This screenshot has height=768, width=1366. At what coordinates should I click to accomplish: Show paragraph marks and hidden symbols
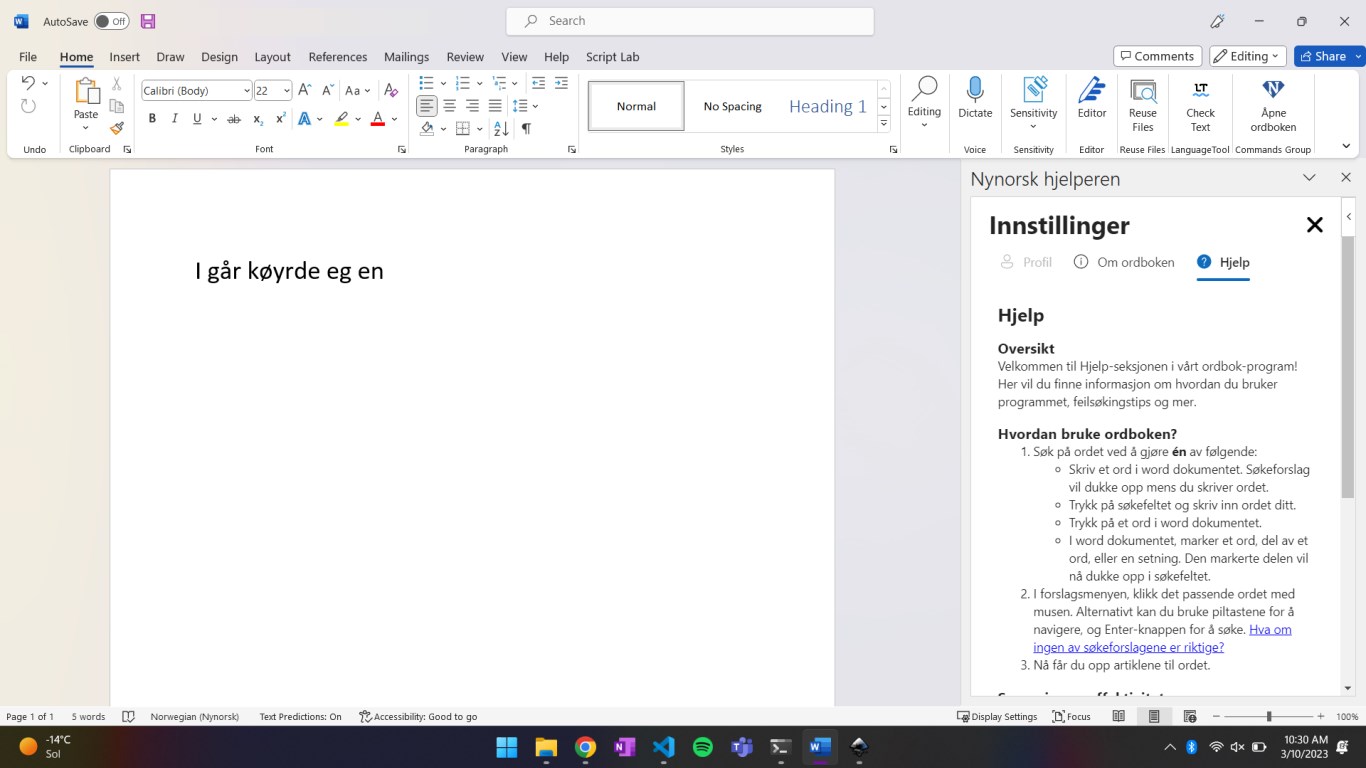point(526,128)
